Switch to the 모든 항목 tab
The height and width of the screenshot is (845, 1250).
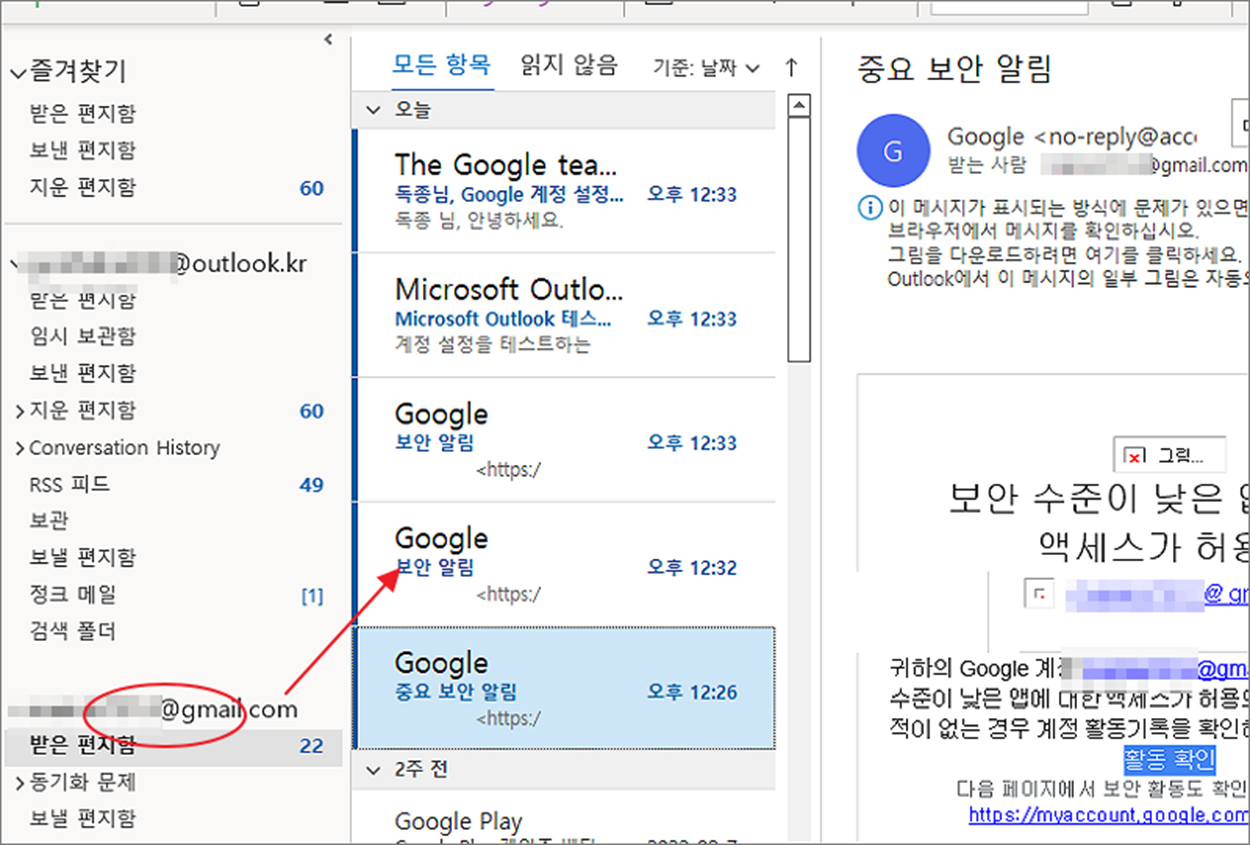[441, 66]
